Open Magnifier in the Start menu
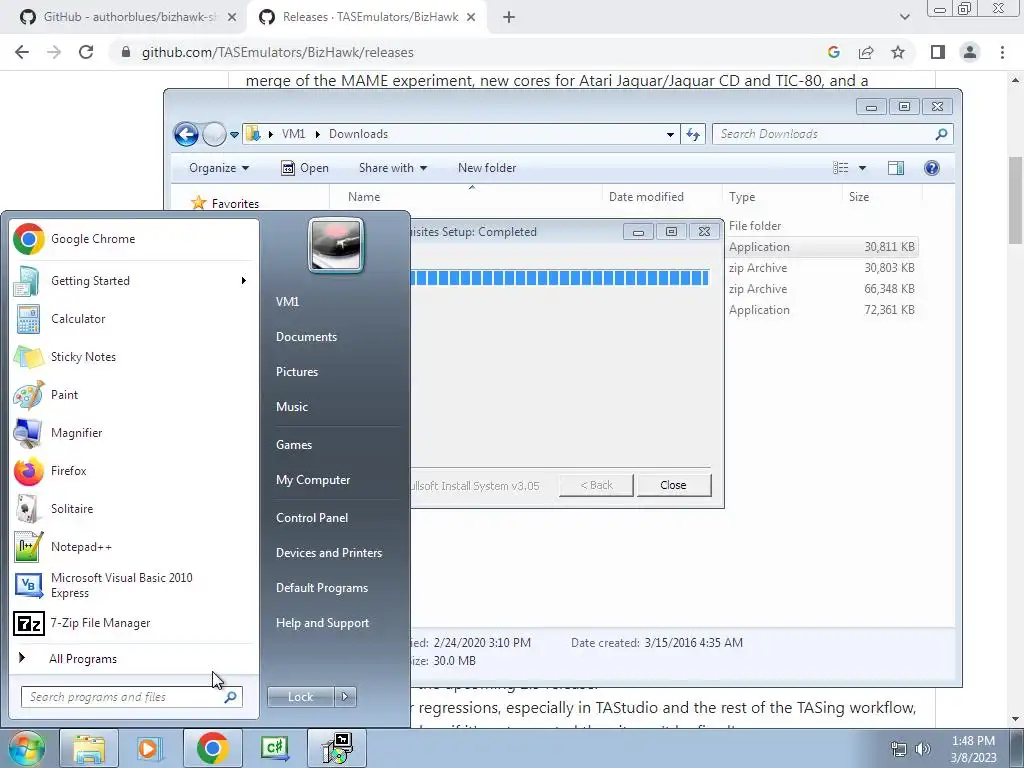Image resolution: width=1024 pixels, height=768 pixels. (x=131, y=432)
